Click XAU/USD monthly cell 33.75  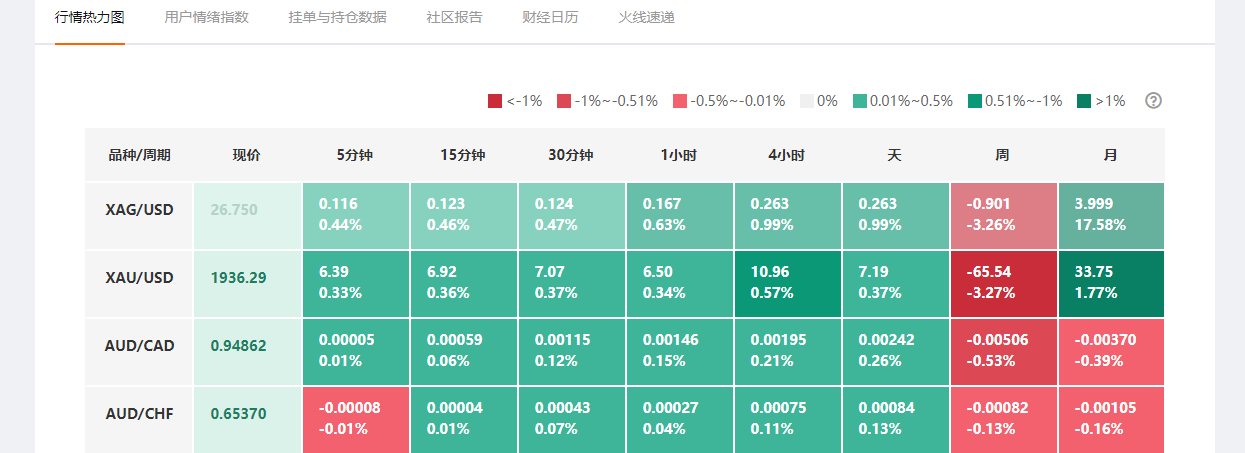[1111, 284]
